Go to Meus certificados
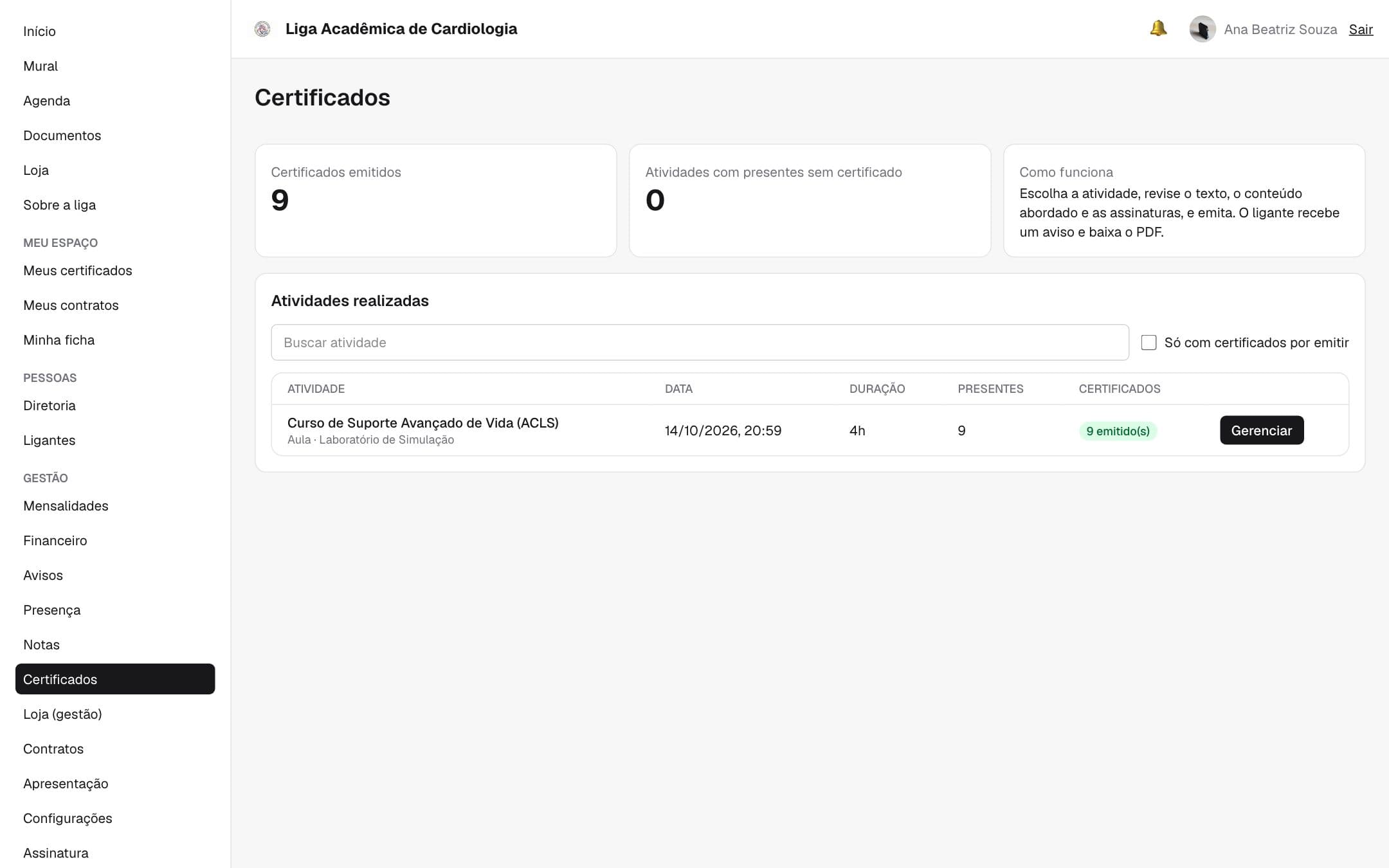Screen dimensions: 1389x868 pos(115,270)
